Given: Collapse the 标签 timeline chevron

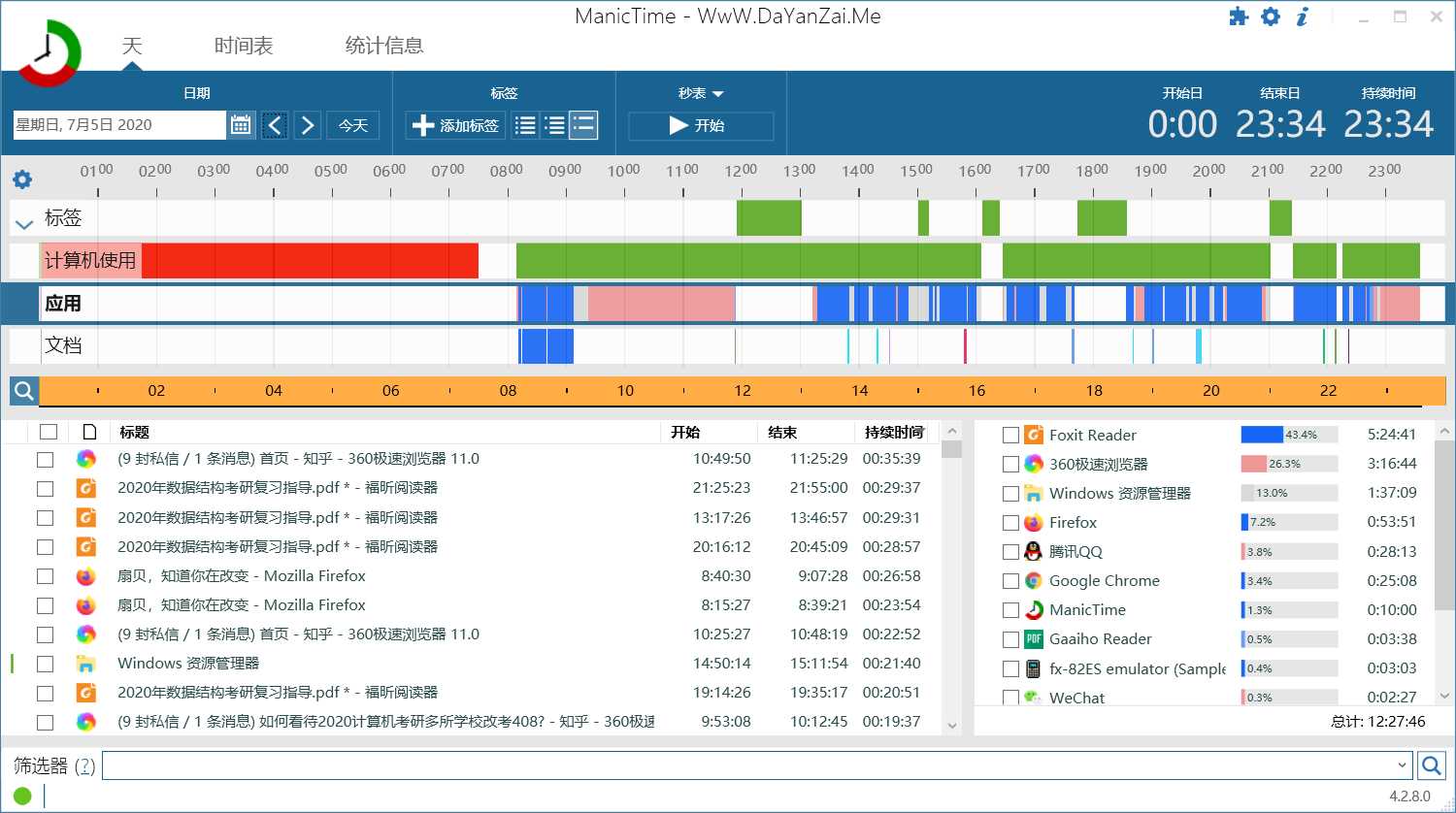Looking at the screenshot, I should (x=24, y=224).
